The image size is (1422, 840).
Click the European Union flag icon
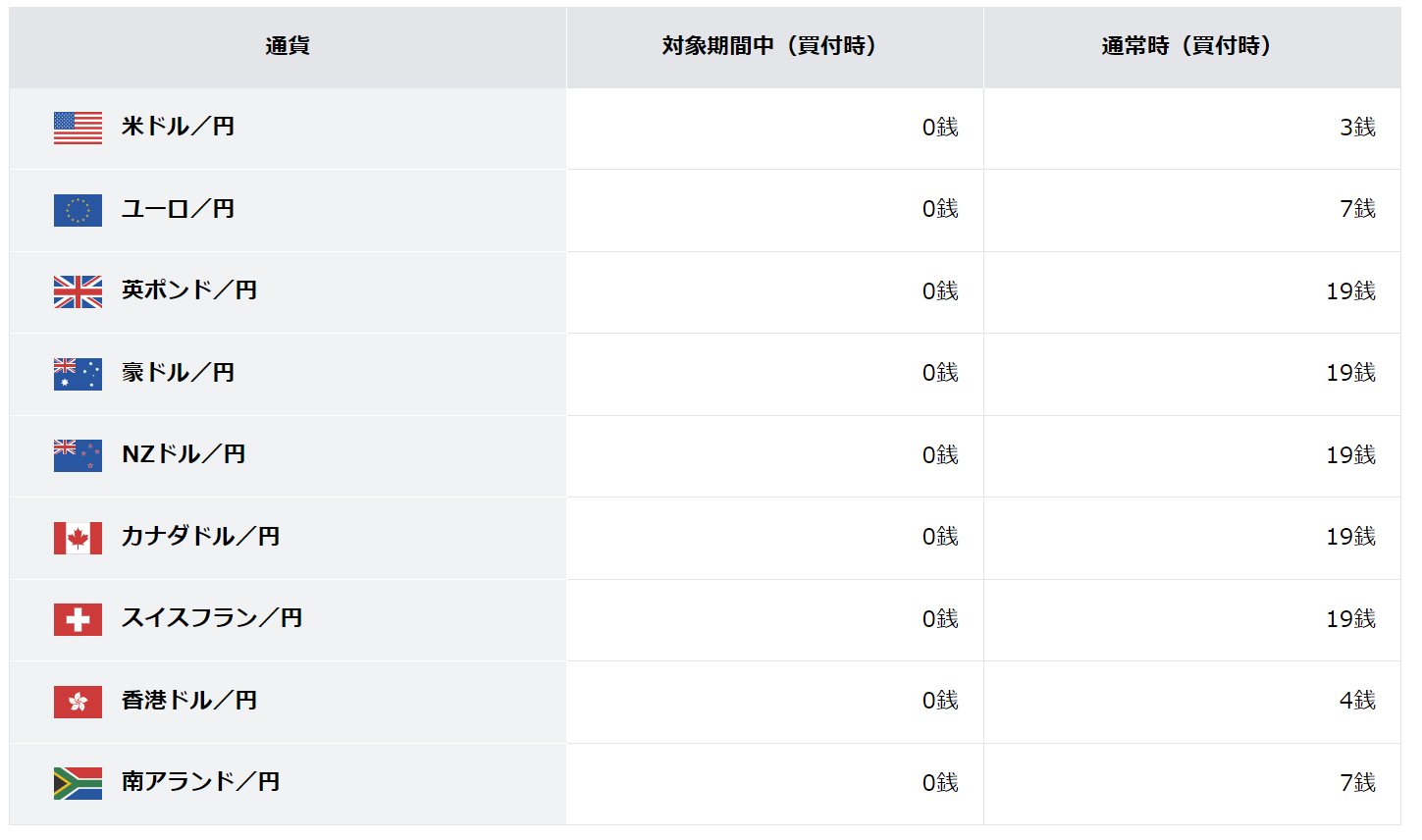[x=78, y=210]
